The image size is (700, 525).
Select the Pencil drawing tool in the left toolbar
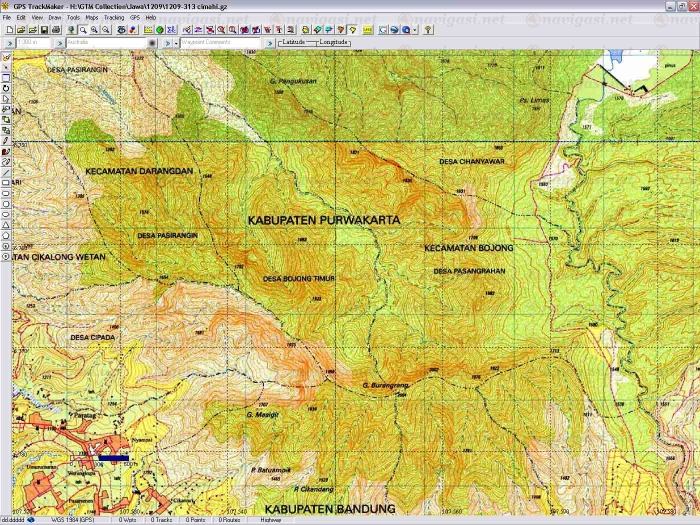click(6, 140)
